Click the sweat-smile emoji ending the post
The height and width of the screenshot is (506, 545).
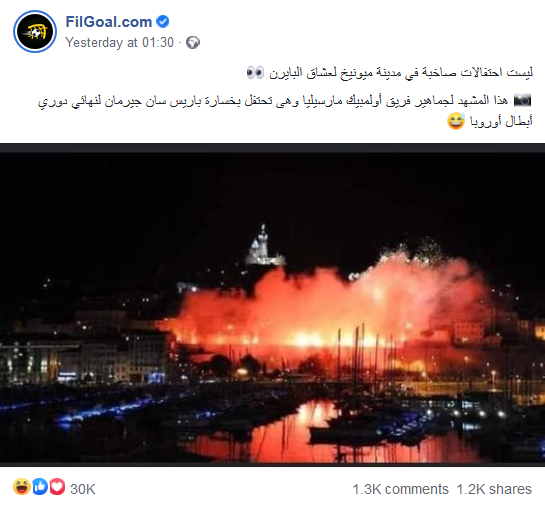[456, 121]
